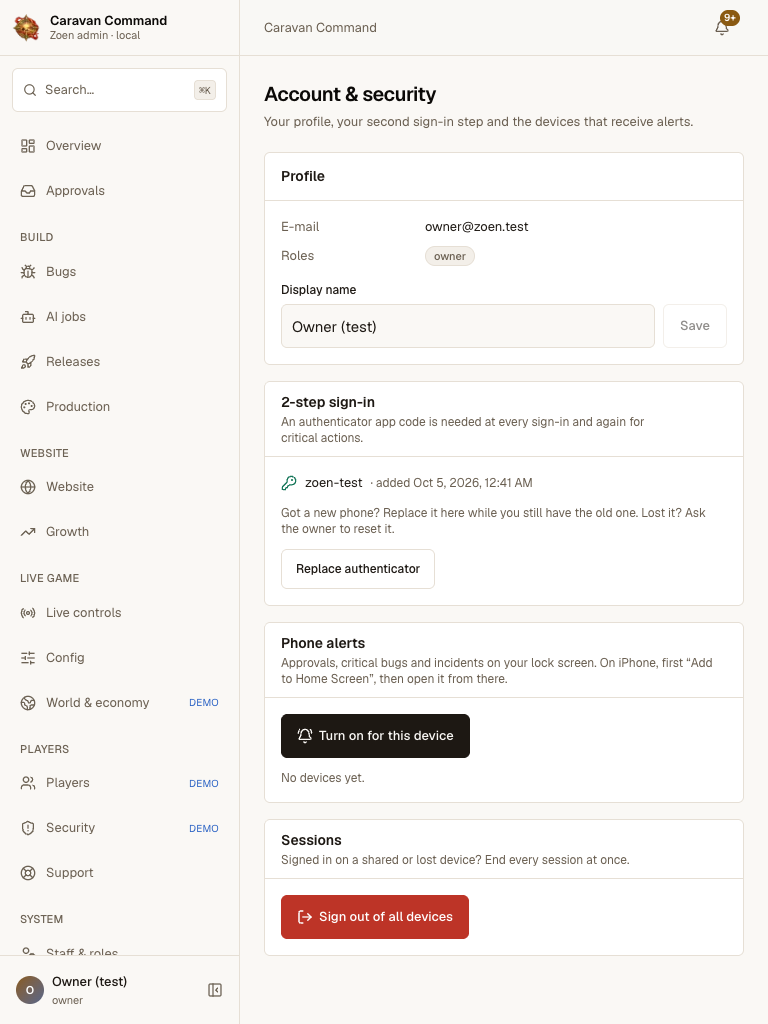The image size is (768, 1024).
Task: Click the ⌘K shortcut badge
Action: pyautogui.click(x=205, y=90)
